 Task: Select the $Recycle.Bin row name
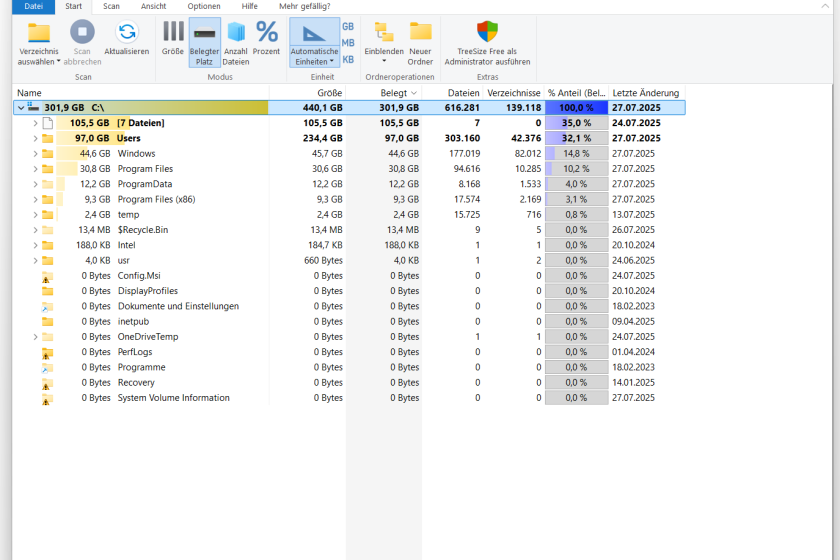point(143,230)
